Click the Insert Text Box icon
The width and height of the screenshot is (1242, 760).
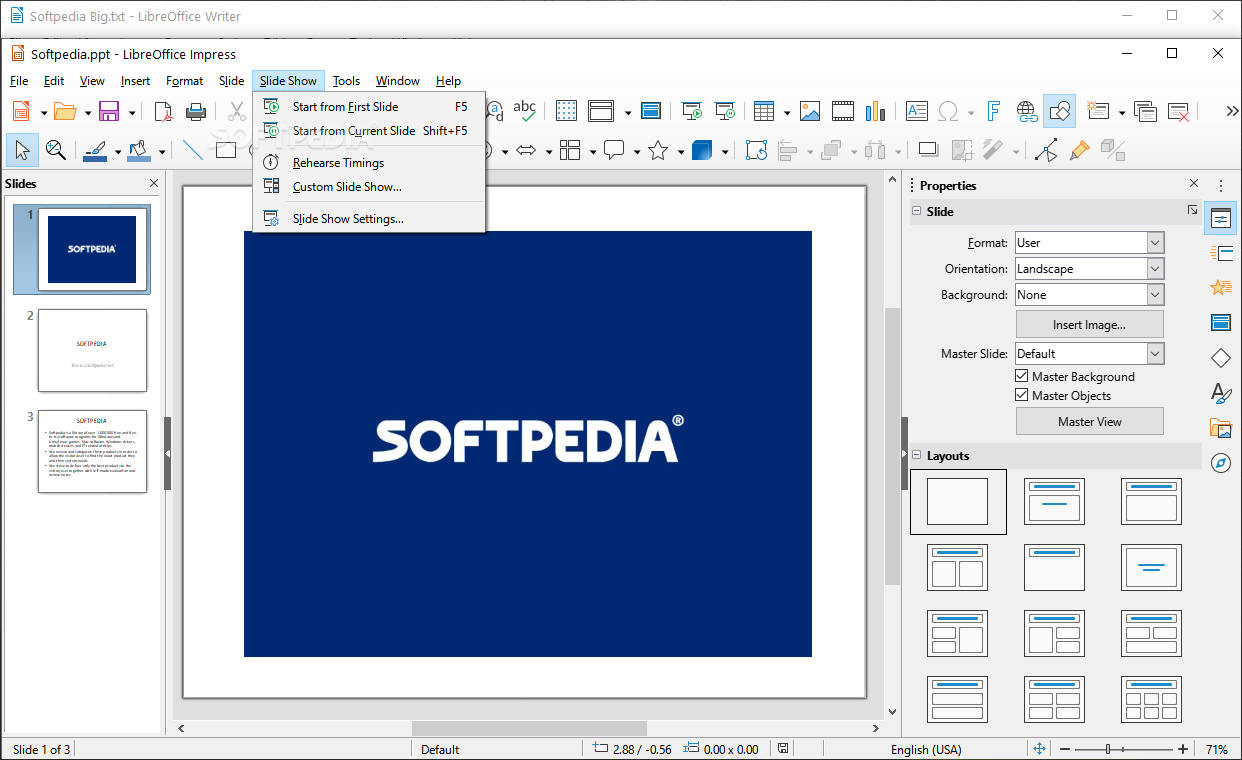click(x=917, y=111)
